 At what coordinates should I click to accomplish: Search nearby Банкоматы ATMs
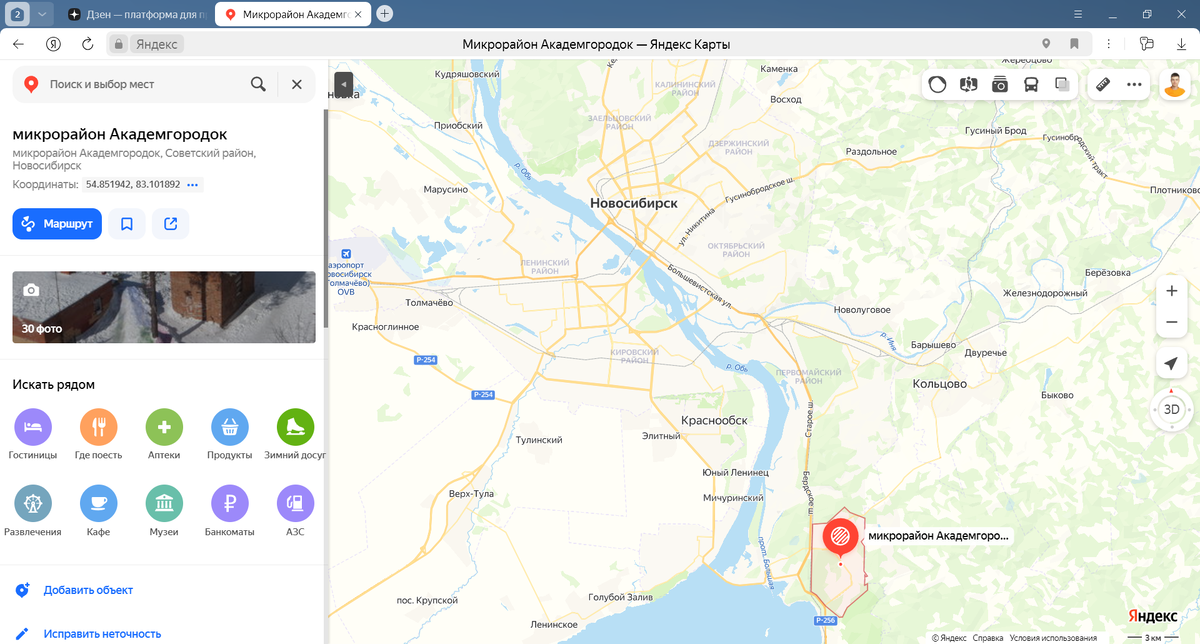click(x=230, y=512)
